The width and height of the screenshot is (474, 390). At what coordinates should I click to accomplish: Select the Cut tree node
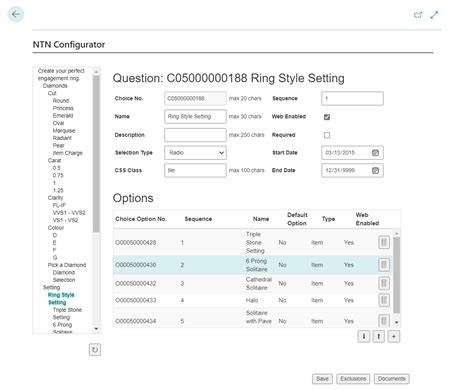[52, 93]
